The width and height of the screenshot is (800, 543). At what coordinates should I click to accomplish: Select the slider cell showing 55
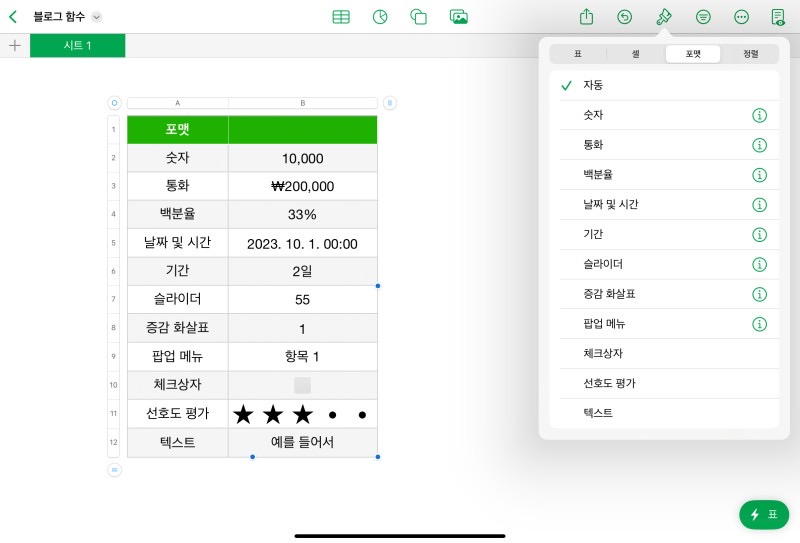[303, 300]
